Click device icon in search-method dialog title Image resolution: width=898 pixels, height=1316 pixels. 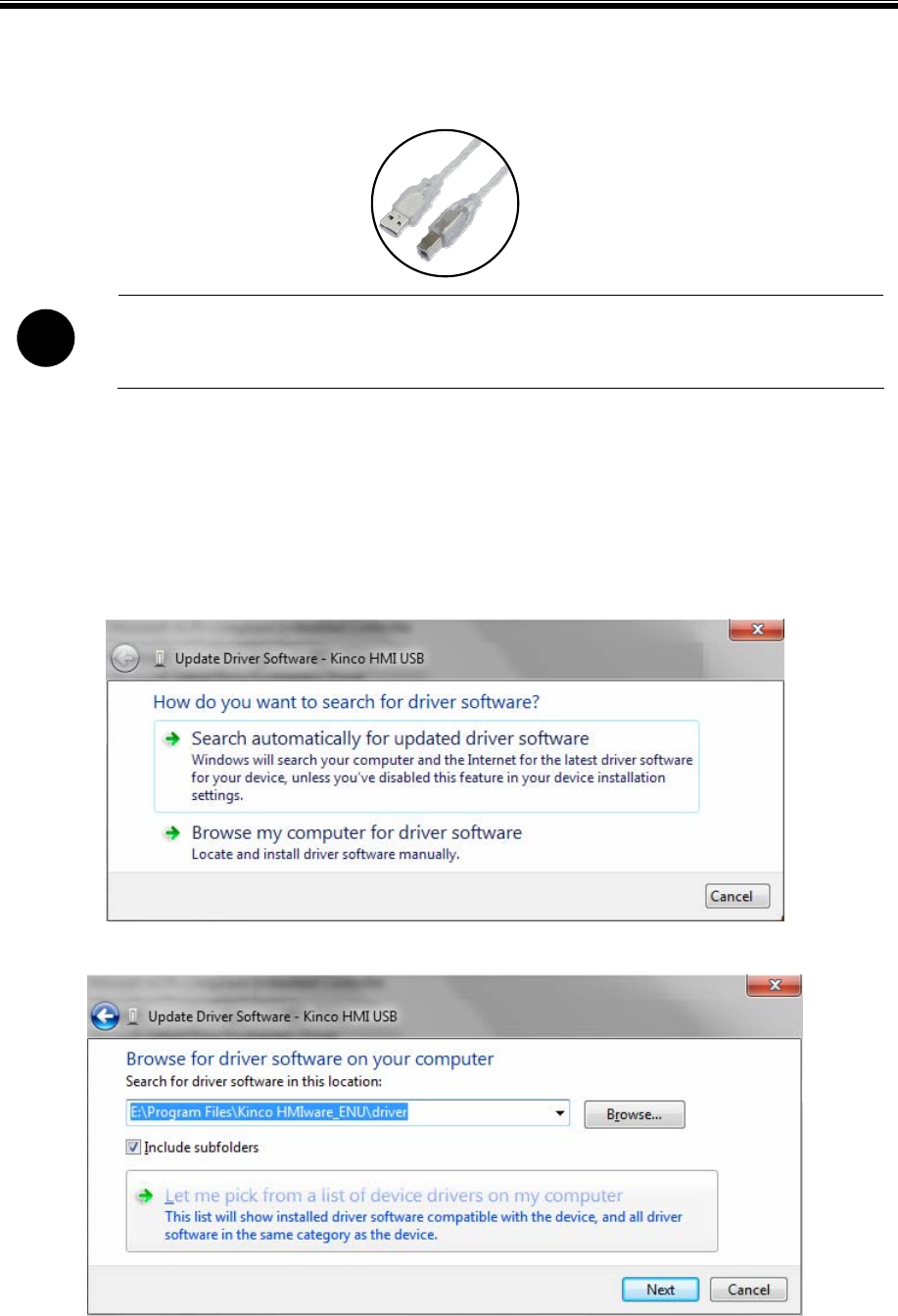point(159,659)
